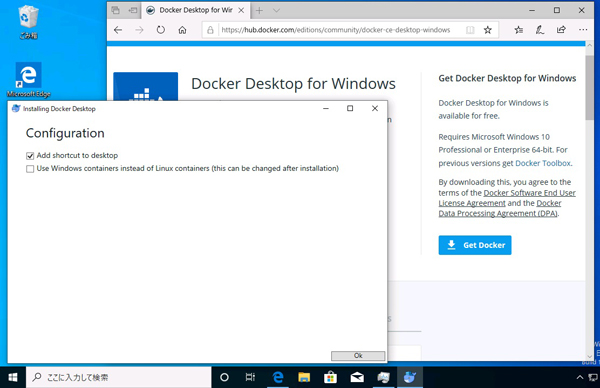Image resolution: width=600 pixels, height=388 pixels.
Task: Go to Edge home page
Action: pos(183,30)
